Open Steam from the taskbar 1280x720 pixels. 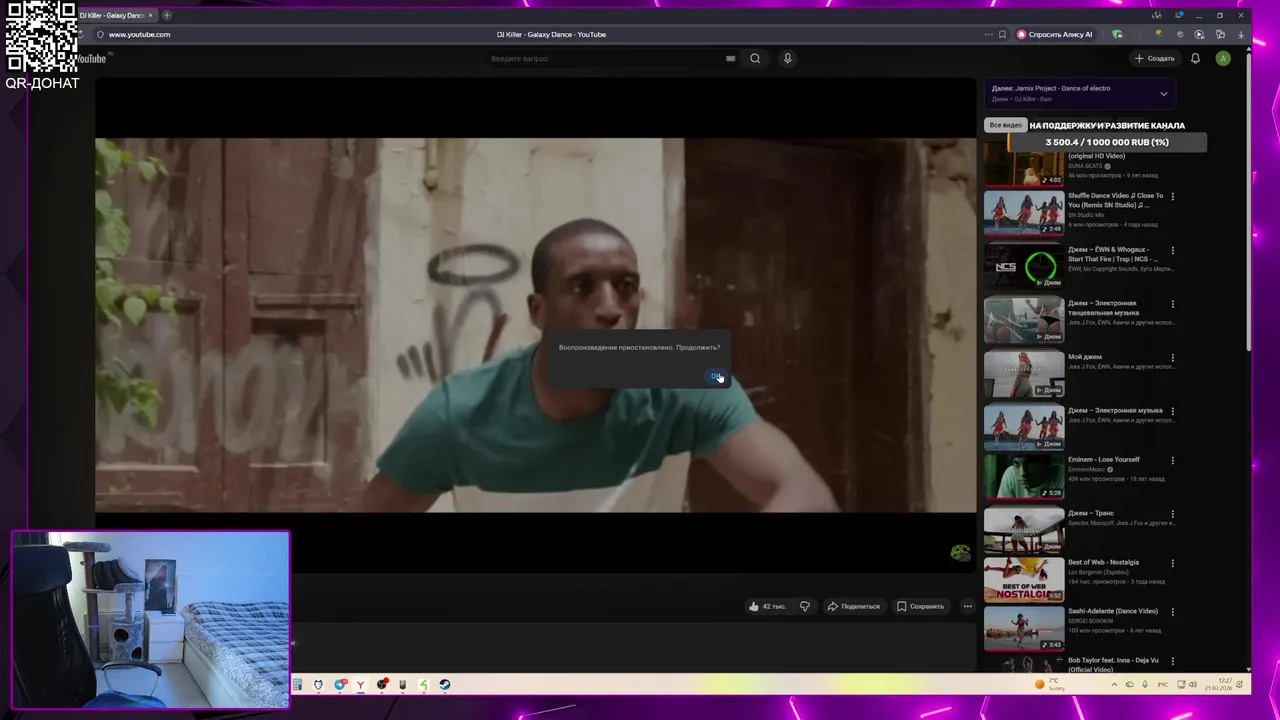coord(445,685)
